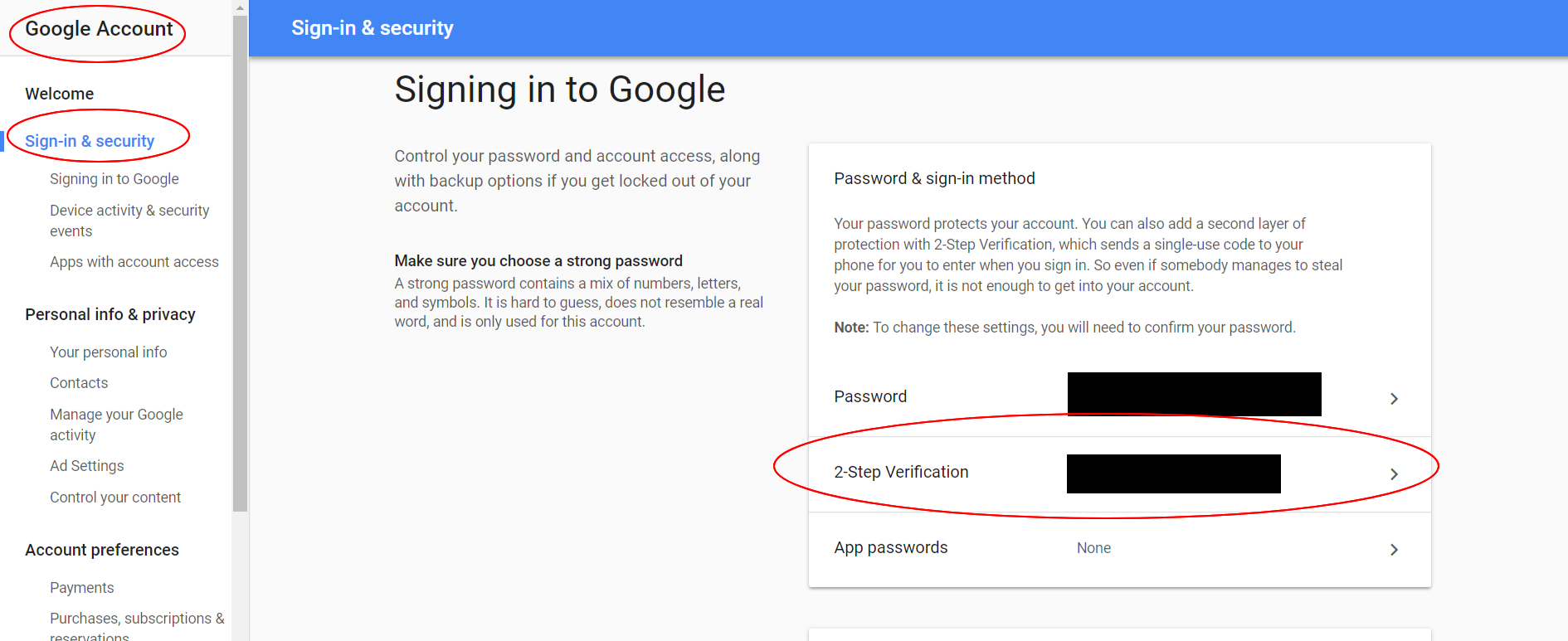The image size is (1568, 641).
Task: Select Manage your Google activity
Action: (116, 425)
